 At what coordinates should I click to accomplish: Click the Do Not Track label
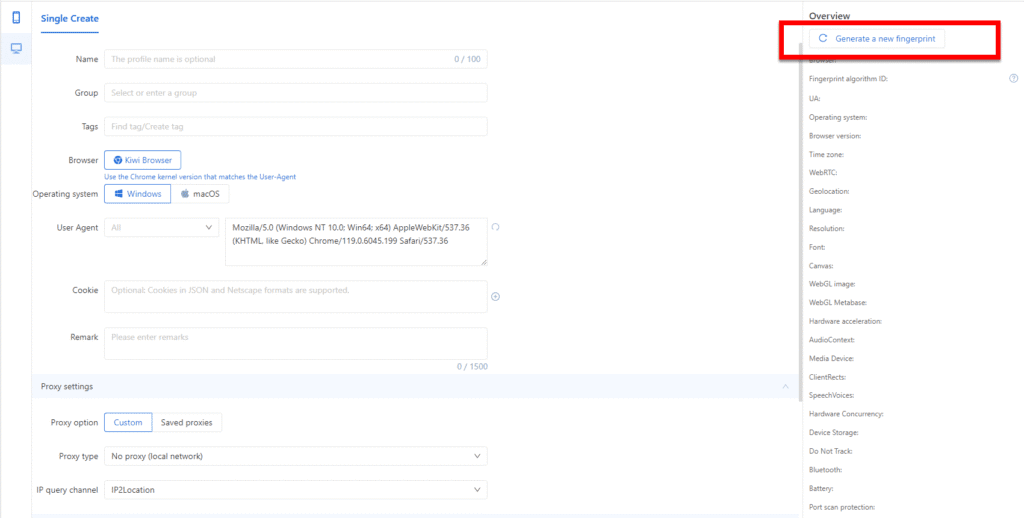coord(831,451)
